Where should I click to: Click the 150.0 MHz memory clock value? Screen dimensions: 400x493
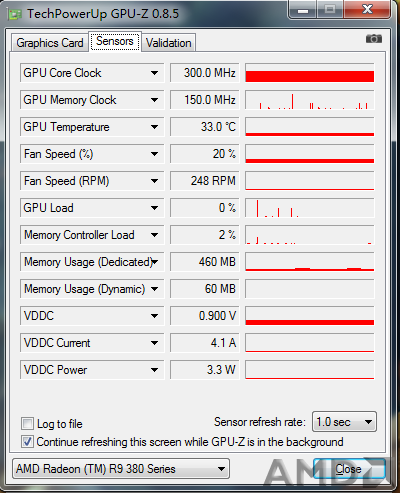tap(205, 100)
